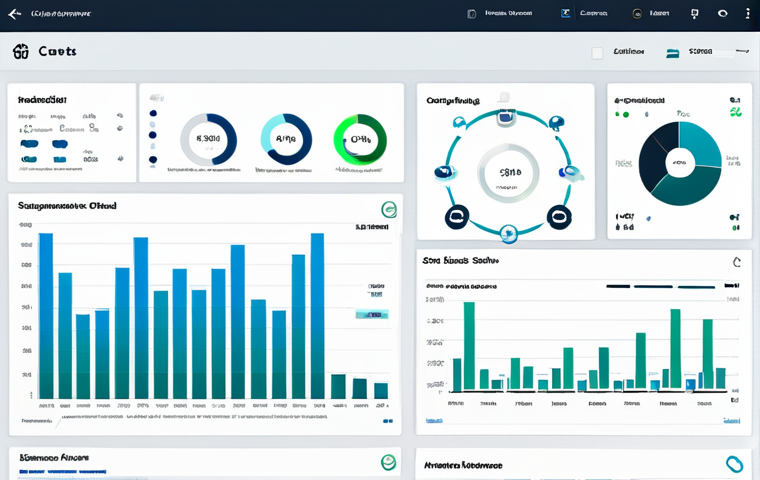Screen dimensions: 760x480
Task: Click the green circular icon on blue bar chart
Action: pos(389,209)
